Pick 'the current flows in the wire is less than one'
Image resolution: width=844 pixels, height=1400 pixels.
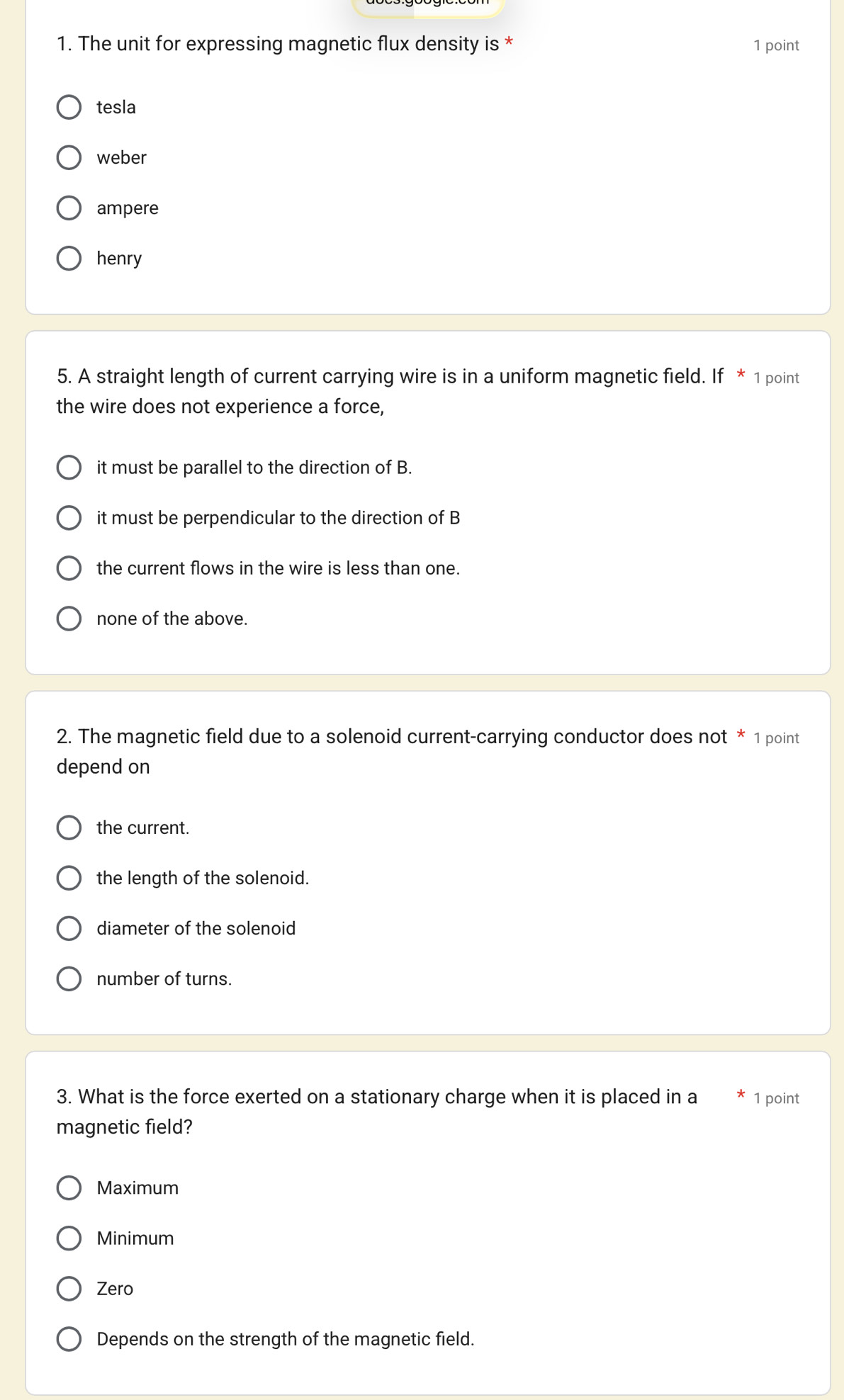tap(69, 568)
